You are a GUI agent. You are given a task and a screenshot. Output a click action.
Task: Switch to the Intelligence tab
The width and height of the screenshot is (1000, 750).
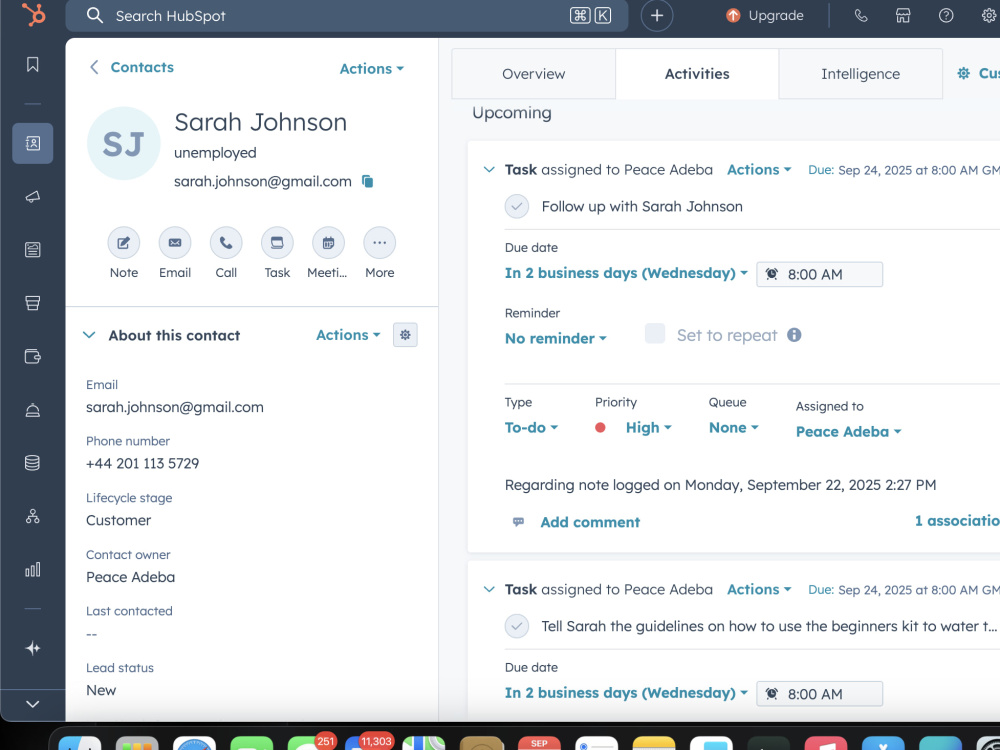[x=860, y=74]
